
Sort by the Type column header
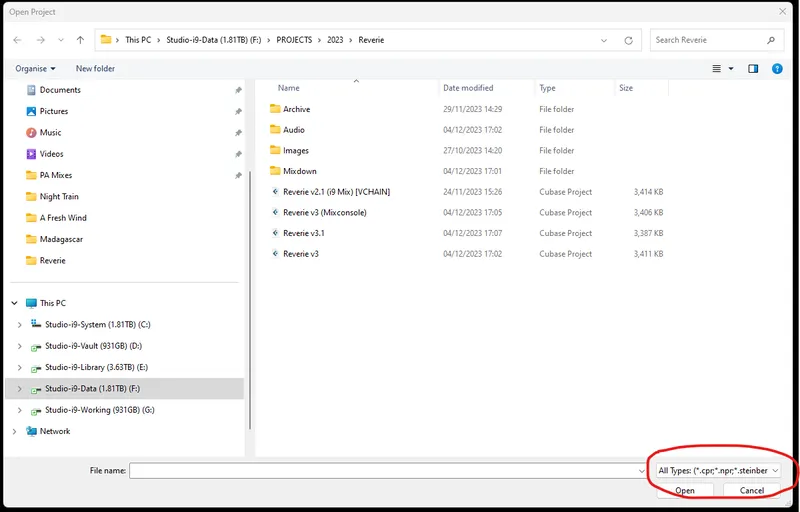pos(547,88)
